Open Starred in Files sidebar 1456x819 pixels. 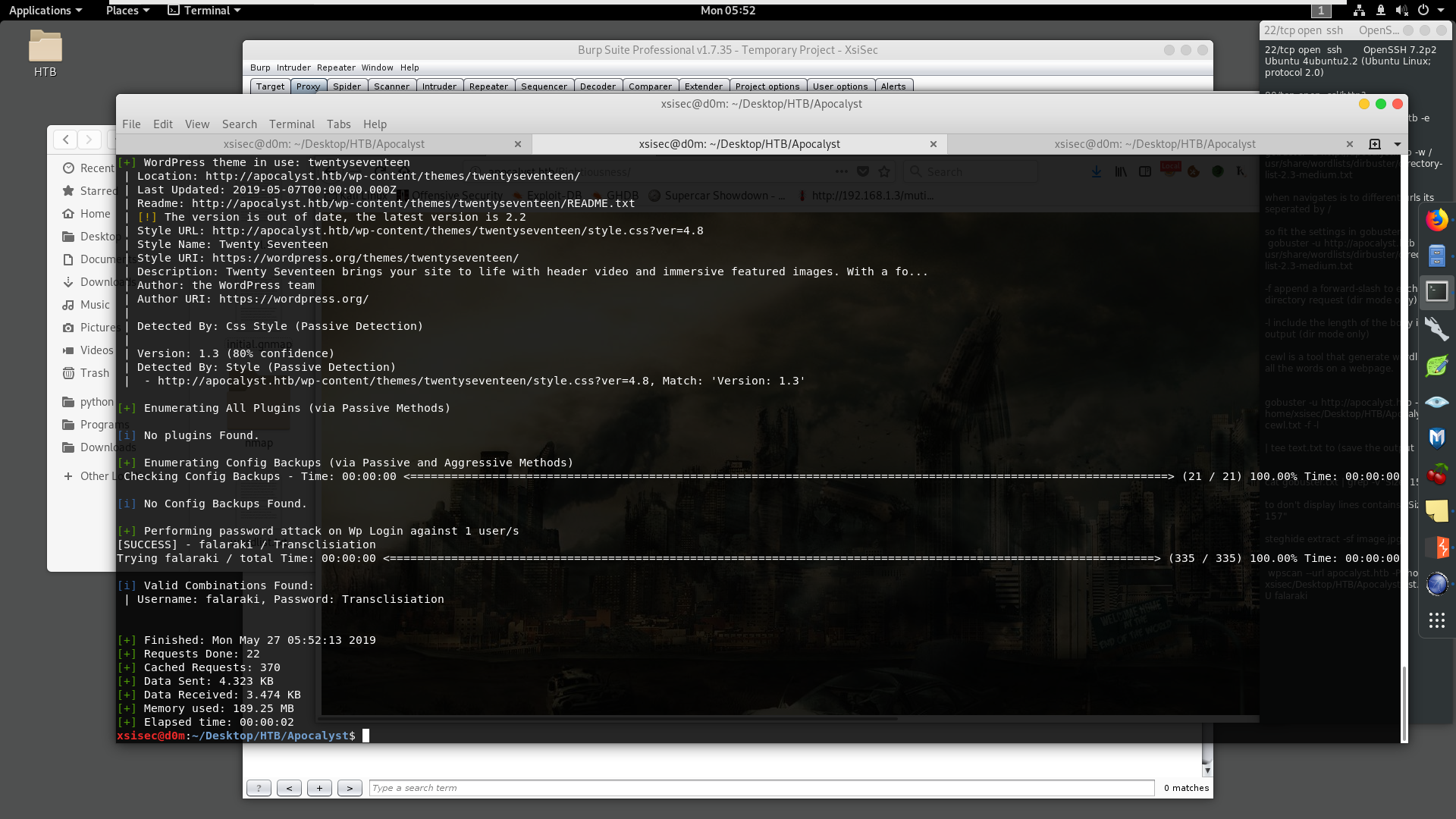coord(90,191)
